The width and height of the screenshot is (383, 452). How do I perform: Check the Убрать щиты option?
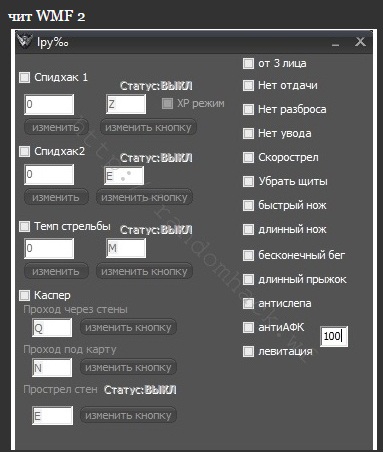pos(248,181)
